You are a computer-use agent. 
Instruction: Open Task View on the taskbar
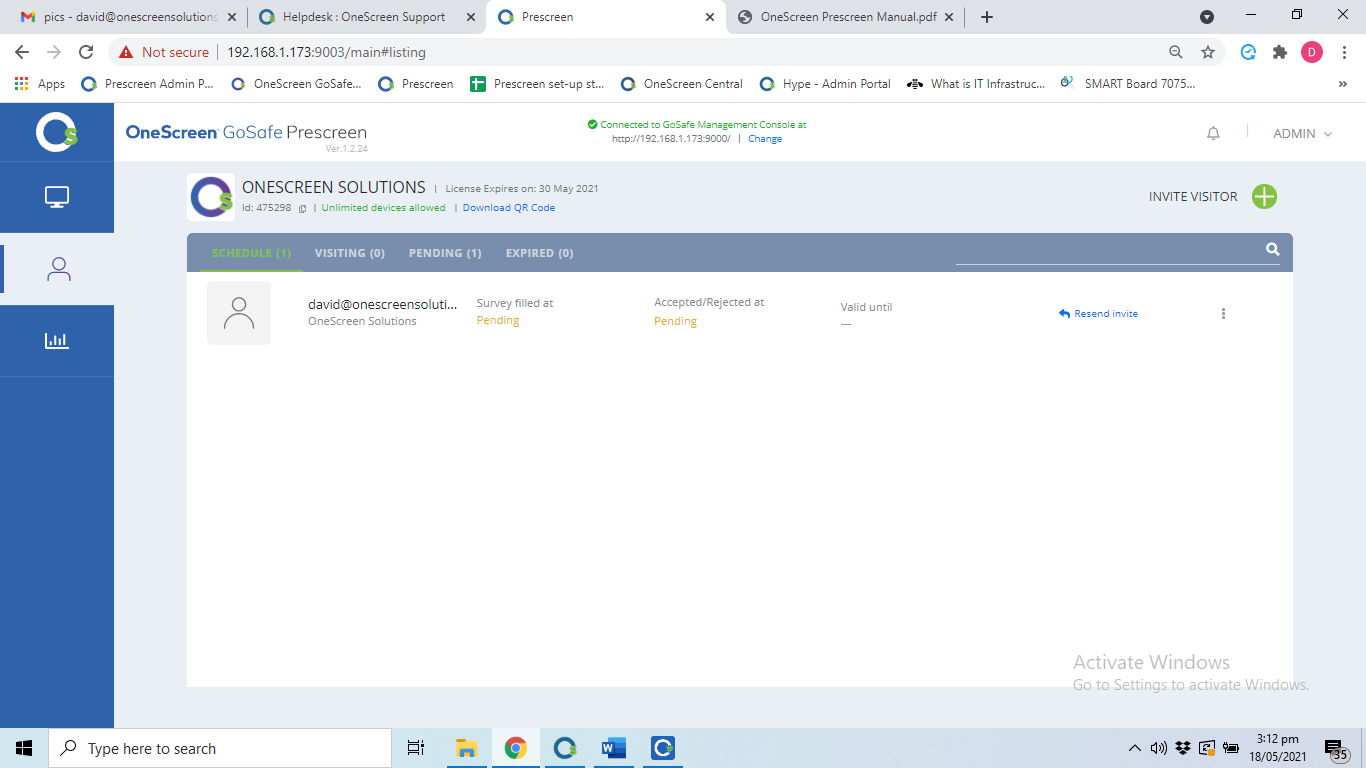[x=416, y=748]
